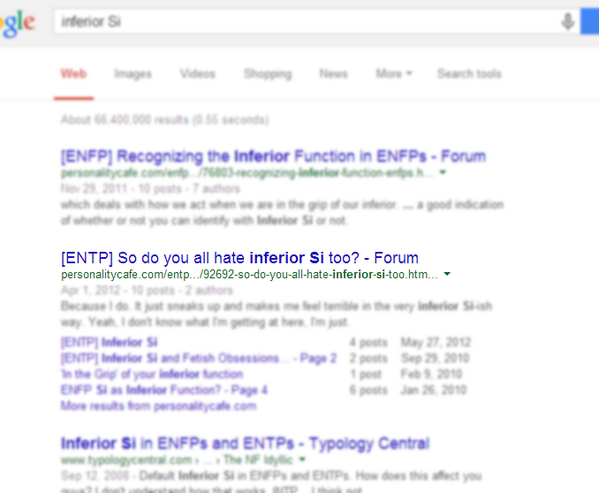Image resolution: width=599 pixels, height=493 pixels.
Task: Select the Web tab
Action: pyautogui.click(x=73, y=73)
